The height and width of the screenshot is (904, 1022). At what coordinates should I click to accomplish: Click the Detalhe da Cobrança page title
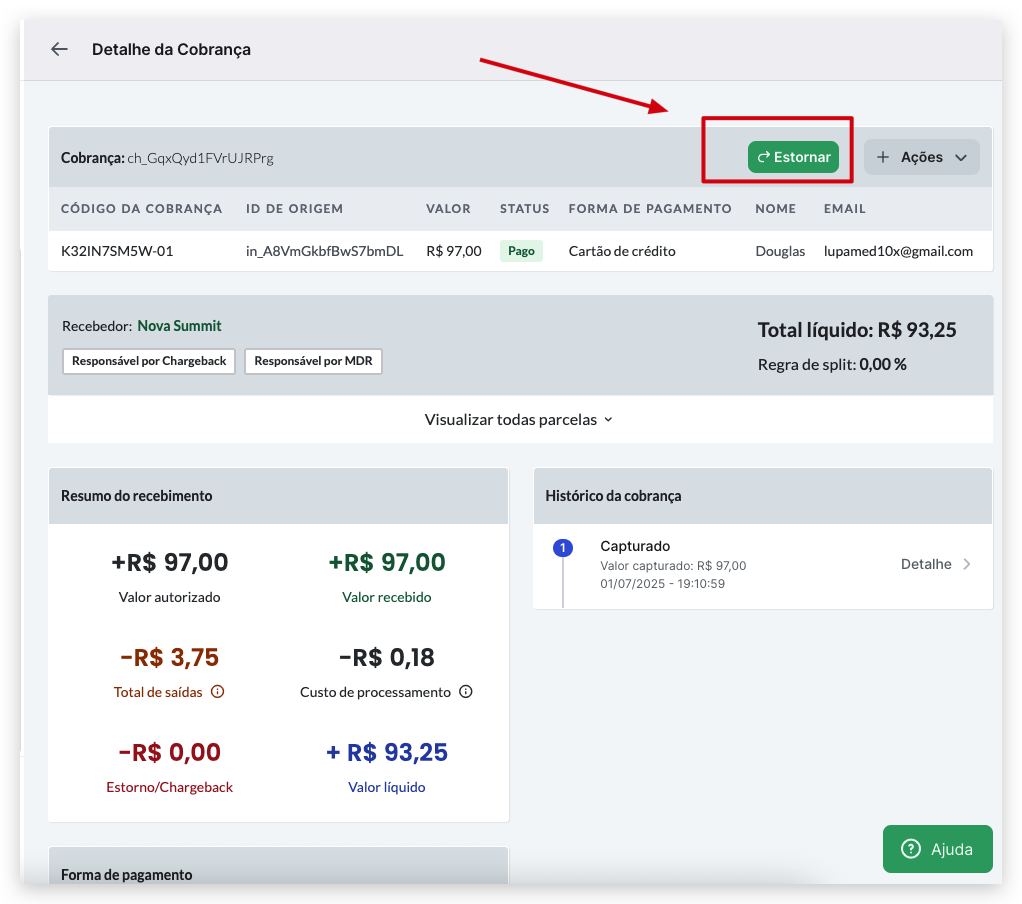[x=171, y=50]
